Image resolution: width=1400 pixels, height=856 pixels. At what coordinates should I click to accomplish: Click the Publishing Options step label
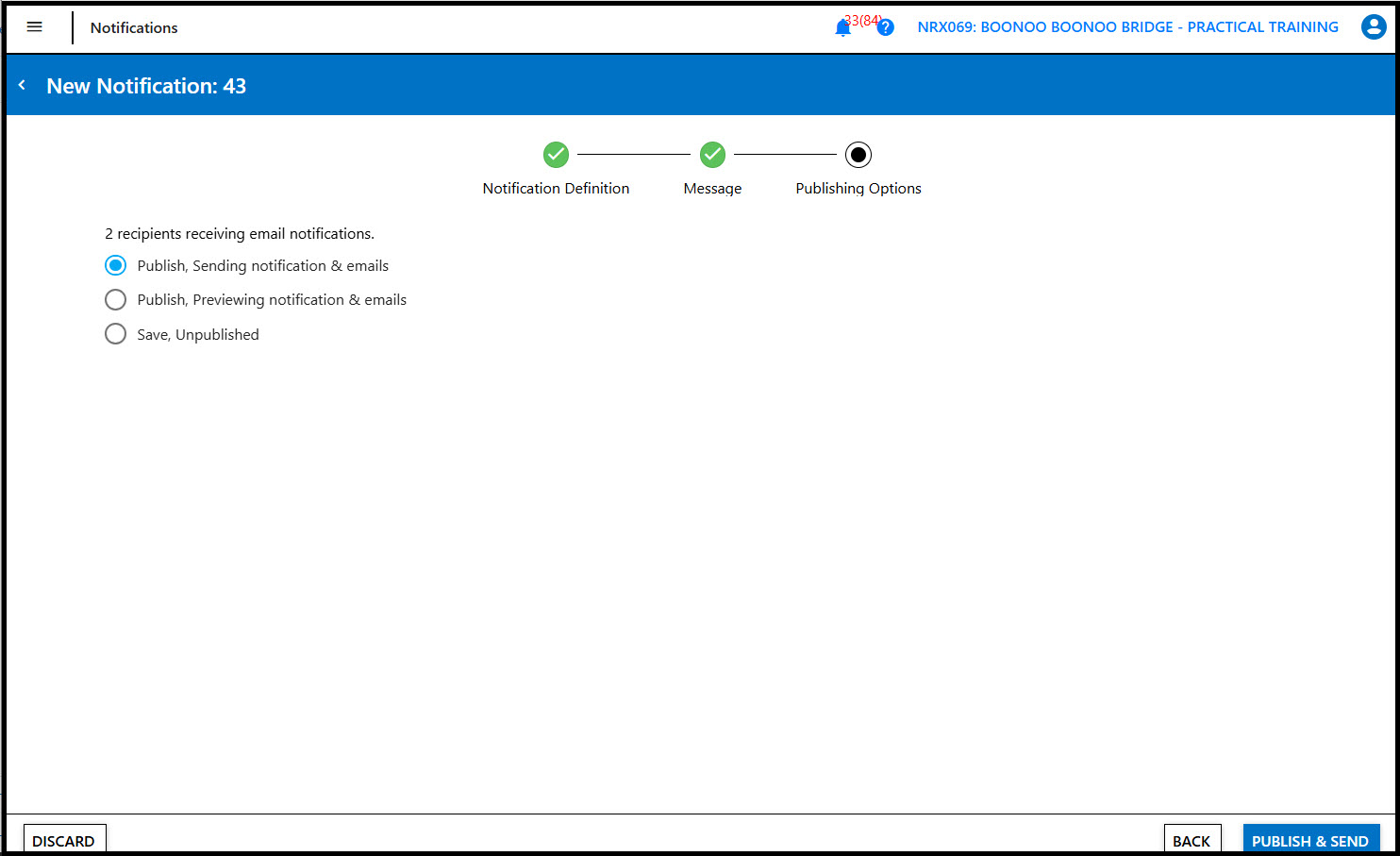[858, 189]
